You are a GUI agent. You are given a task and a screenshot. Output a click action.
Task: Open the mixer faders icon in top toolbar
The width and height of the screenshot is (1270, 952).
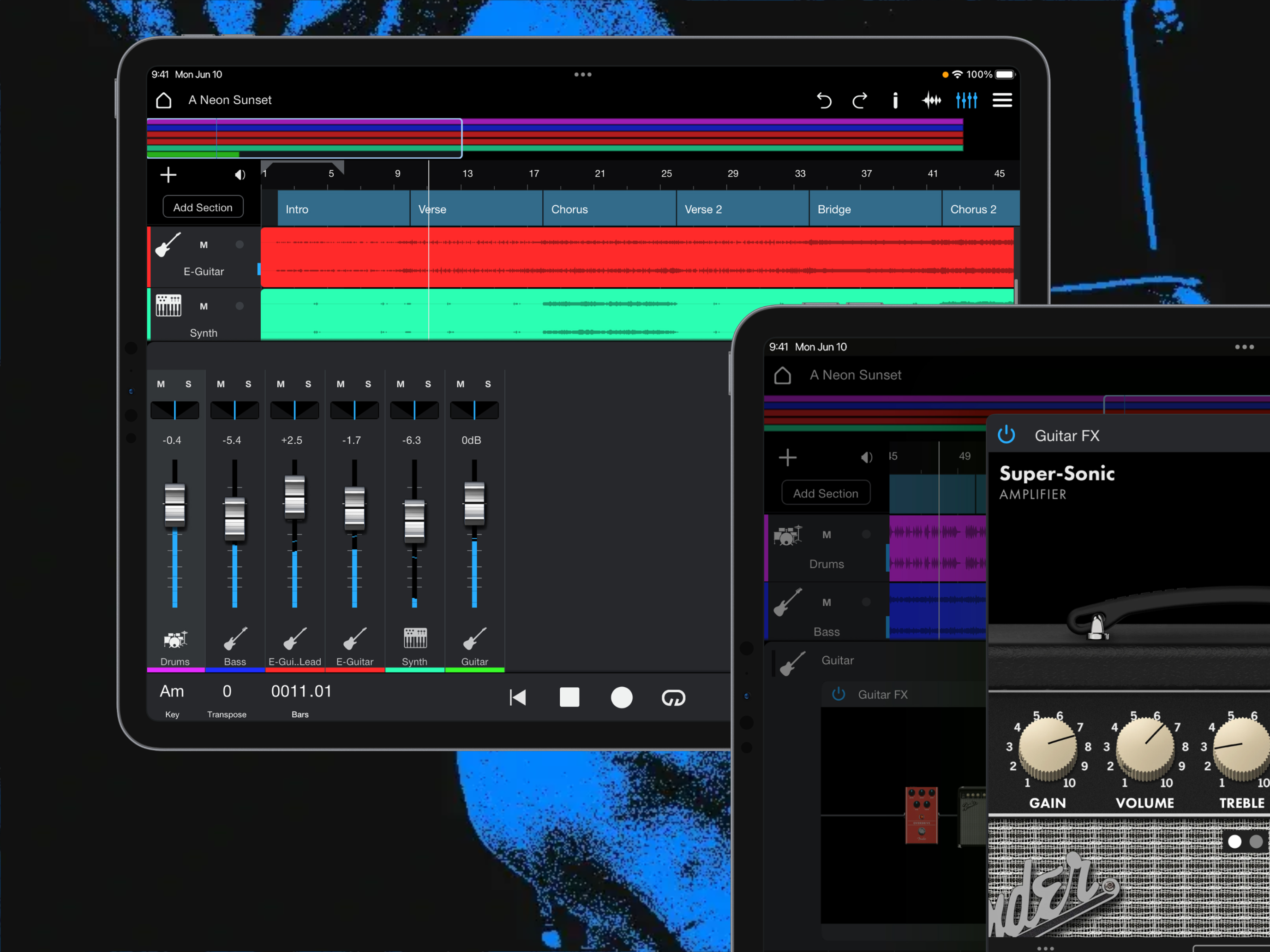[x=967, y=100]
